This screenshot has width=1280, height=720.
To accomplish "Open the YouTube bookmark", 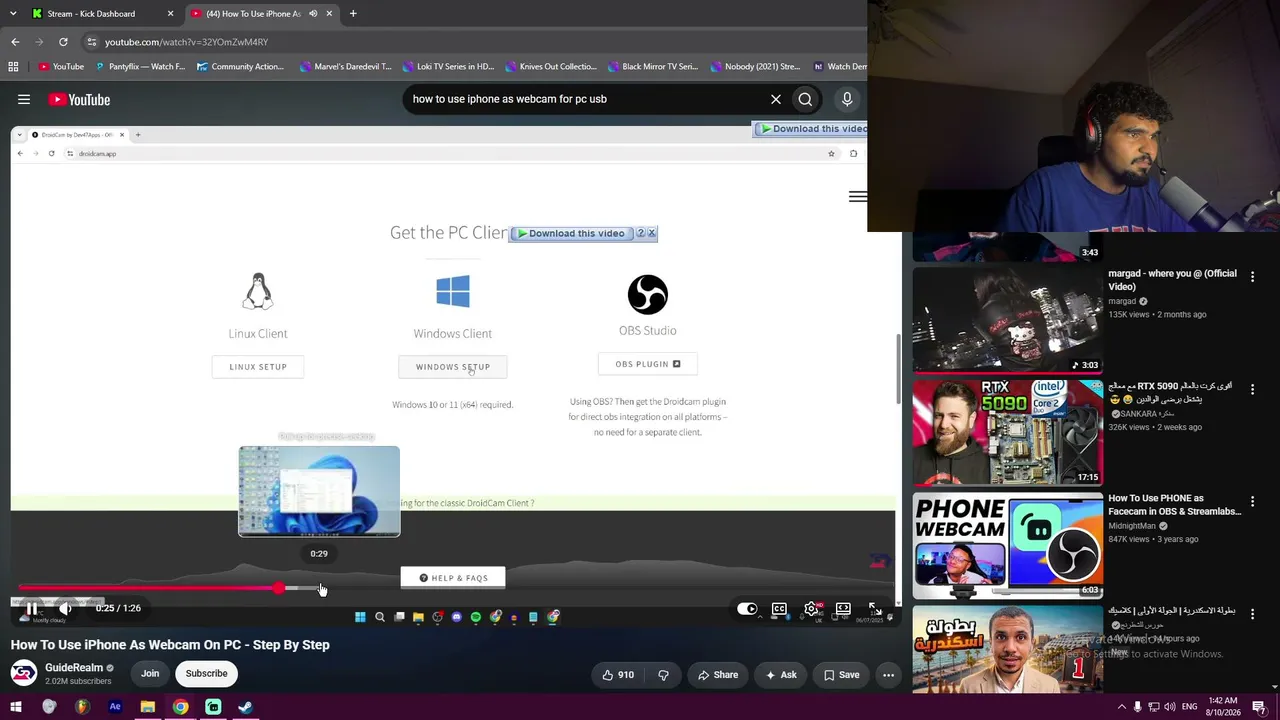I will point(61,67).
